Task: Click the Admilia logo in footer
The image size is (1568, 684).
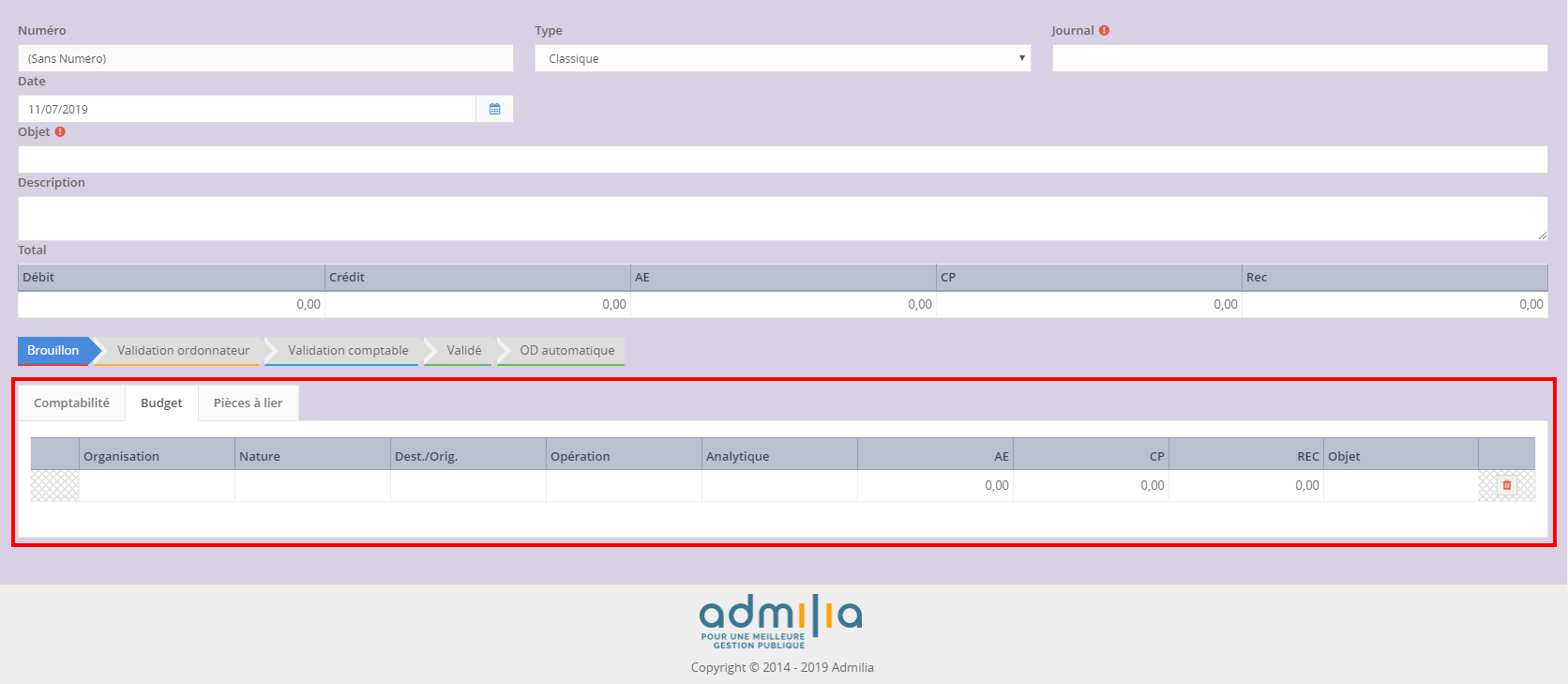Action: (x=780, y=620)
